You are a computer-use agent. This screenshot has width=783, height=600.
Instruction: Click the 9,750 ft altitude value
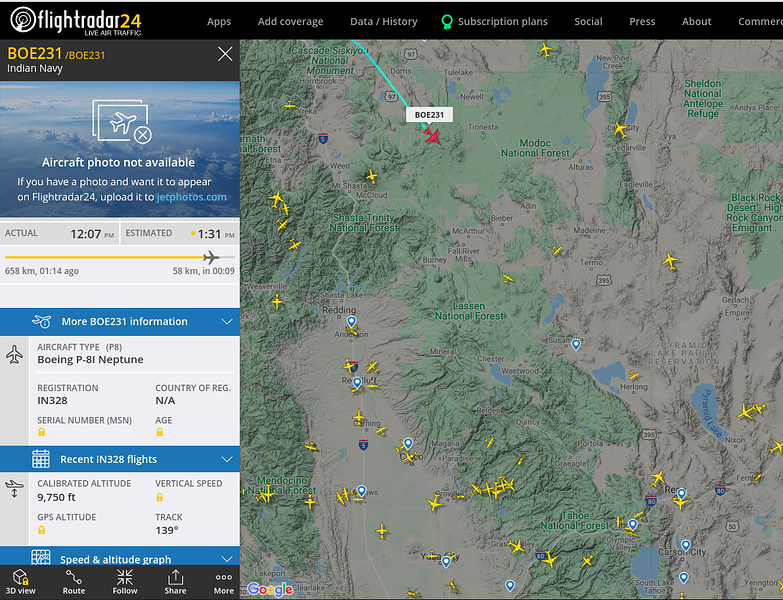point(56,497)
